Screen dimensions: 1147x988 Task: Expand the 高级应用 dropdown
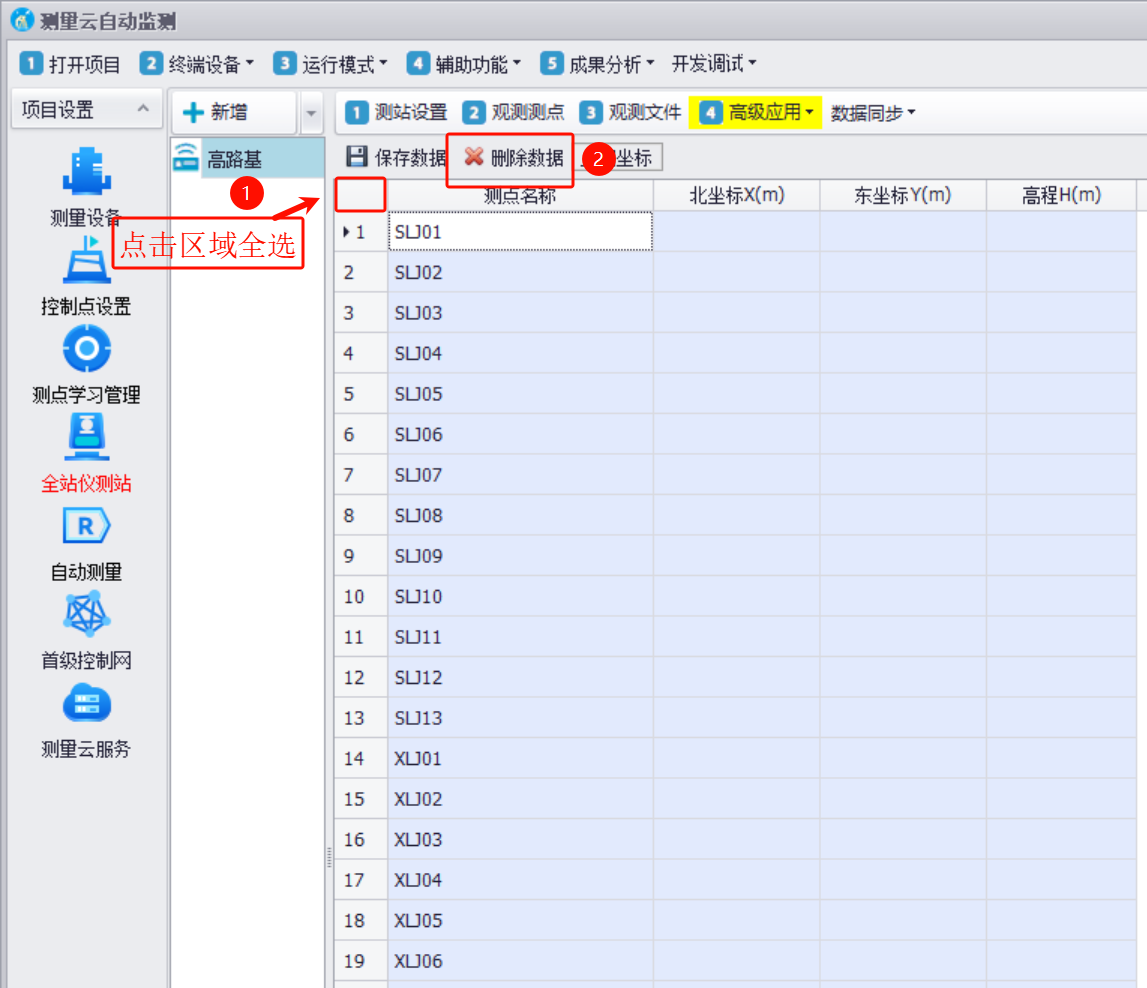(757, 113)
